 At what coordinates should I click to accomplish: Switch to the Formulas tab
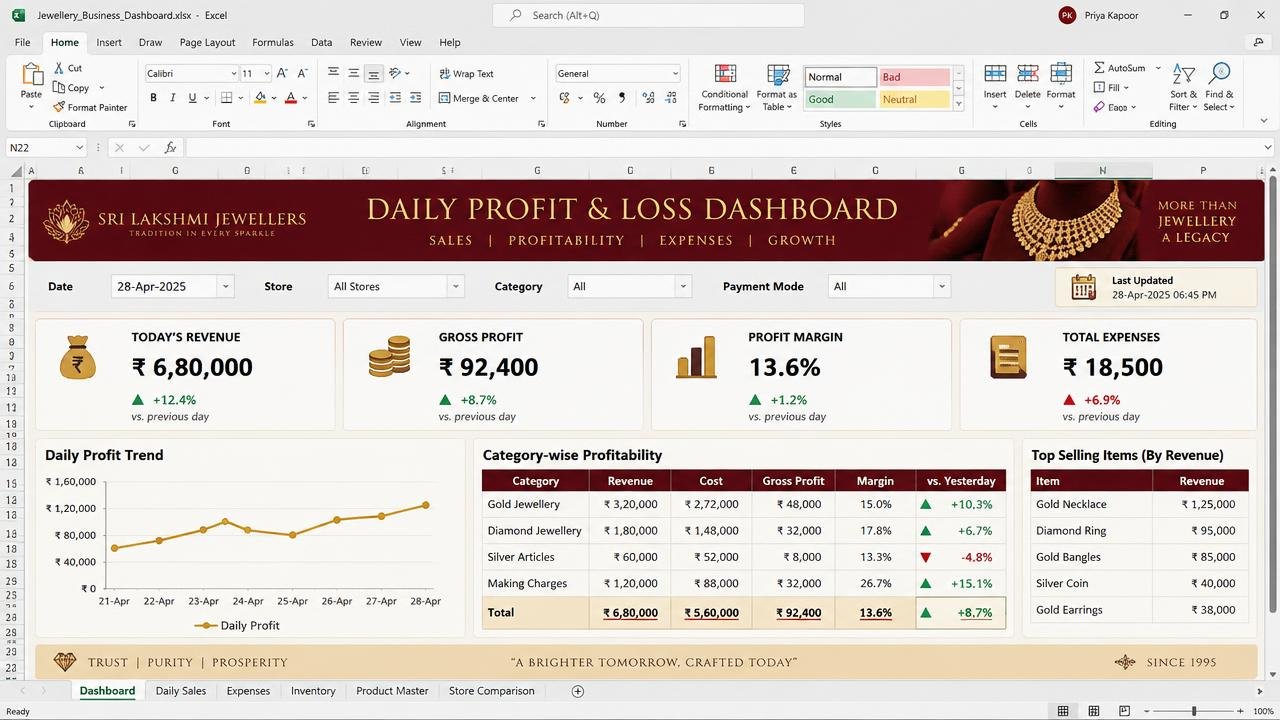pos(273,43)
